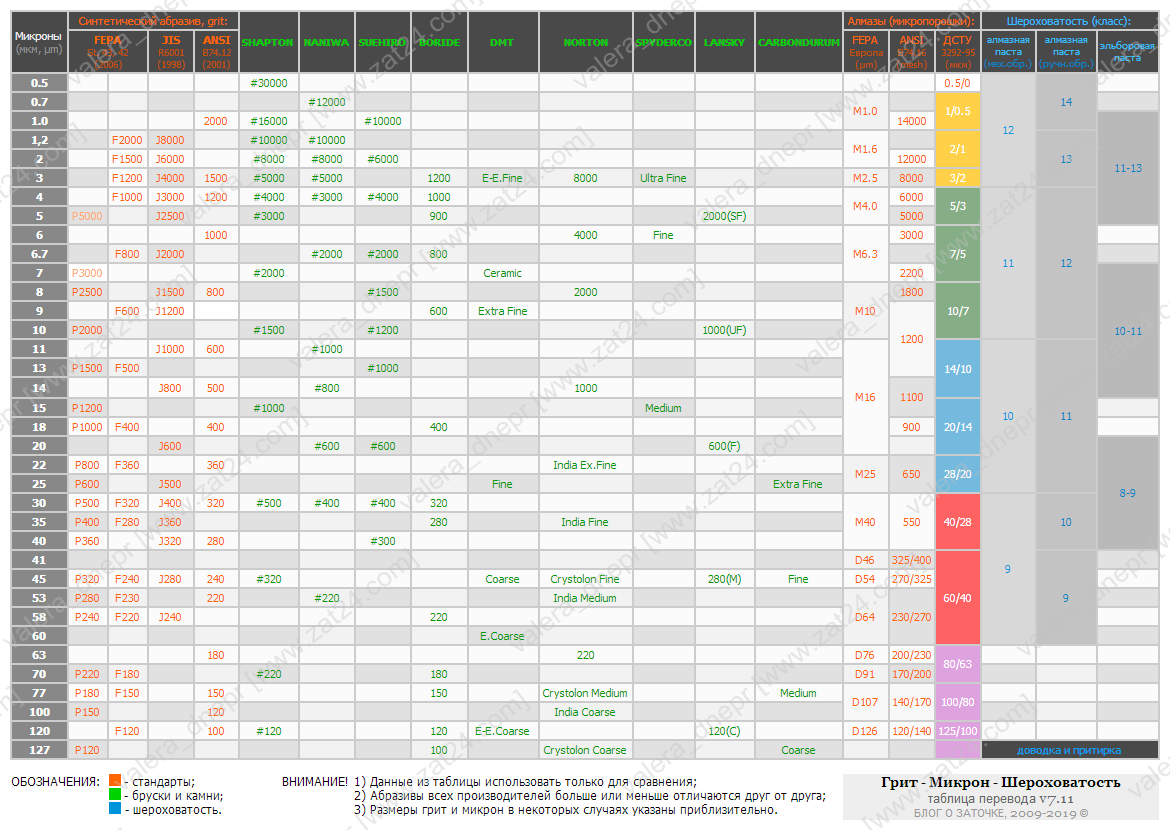Click the 'Алмазы (микропорошки):' group header
This screenshot has height=830, width=1170.
pos(911,21)
